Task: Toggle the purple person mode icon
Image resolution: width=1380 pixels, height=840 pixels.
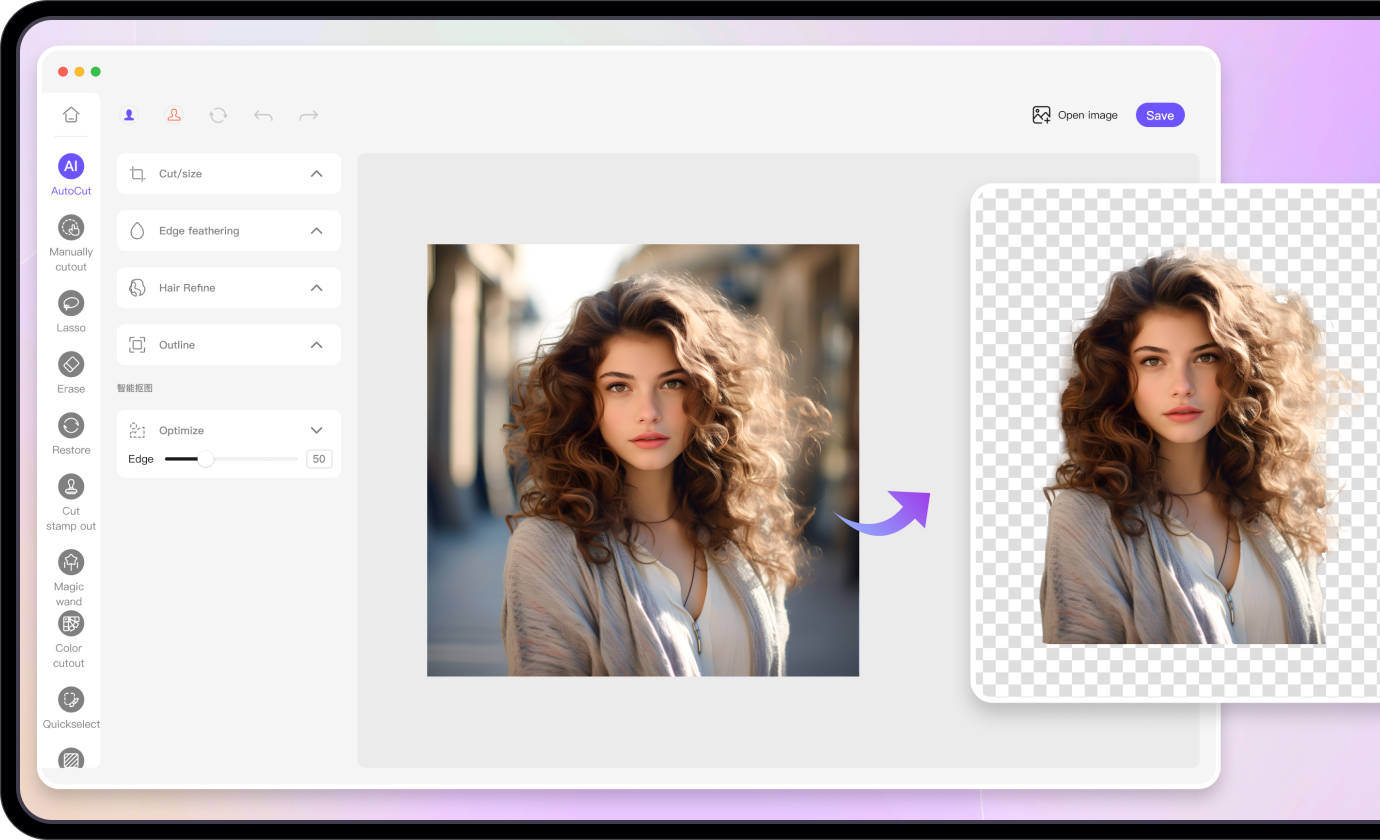Action: (129, 115)
